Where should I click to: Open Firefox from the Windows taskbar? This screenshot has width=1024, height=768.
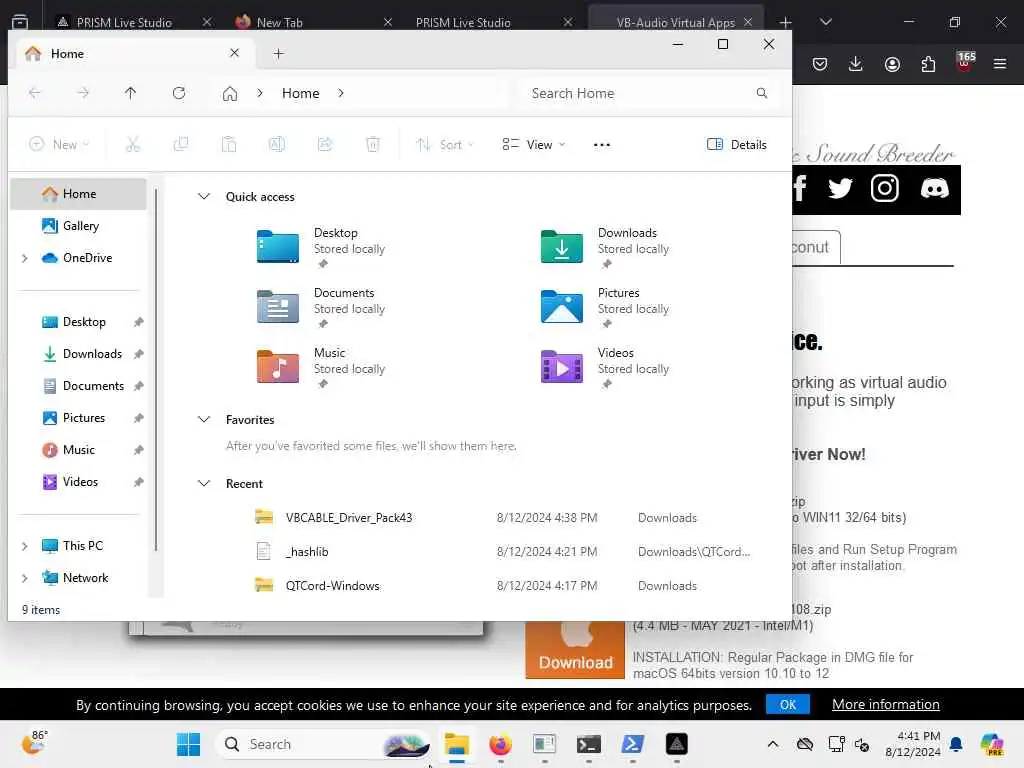[x=501, y=744]
